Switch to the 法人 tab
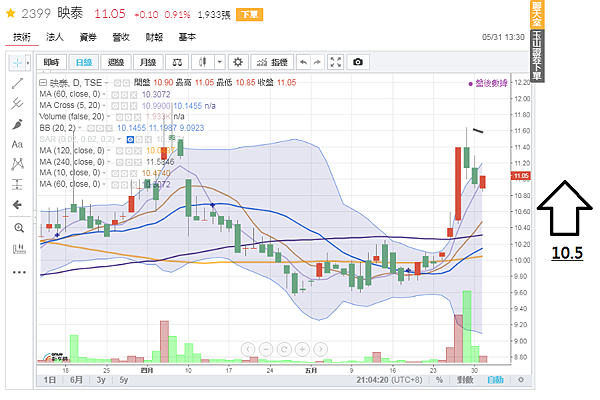This screenshot has height=400, width=600. (x=56, y=37)
